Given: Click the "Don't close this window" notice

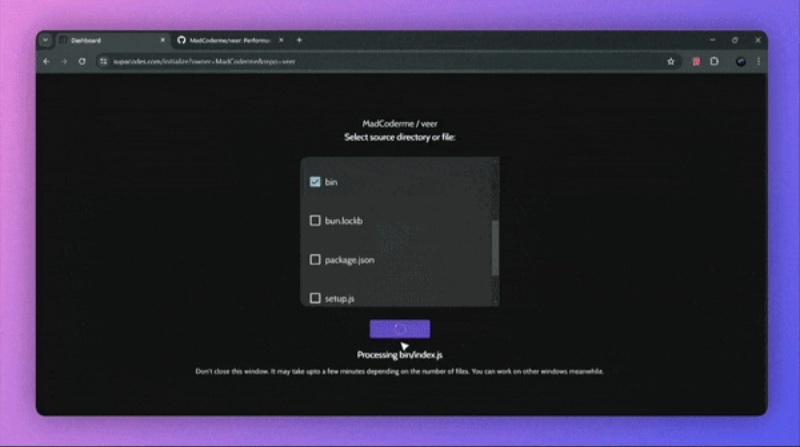Looking at the screenshot, I should tap(399, 371).
